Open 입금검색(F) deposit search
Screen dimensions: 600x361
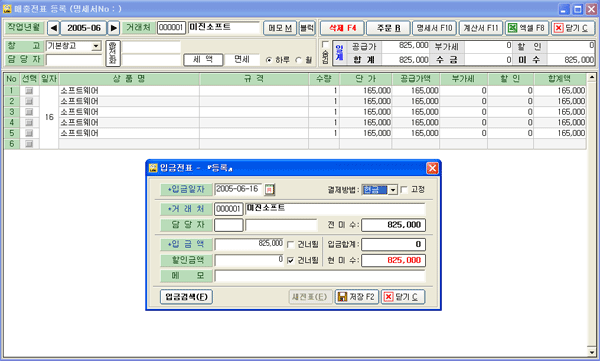click(186, 297)
